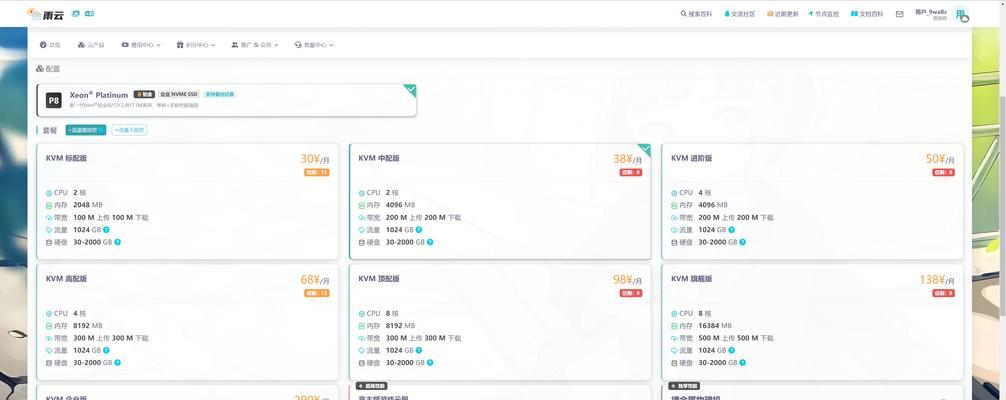Choose the KVM 标配版 plan
This screenshot has width=1006, height=400.
point(187,202)
